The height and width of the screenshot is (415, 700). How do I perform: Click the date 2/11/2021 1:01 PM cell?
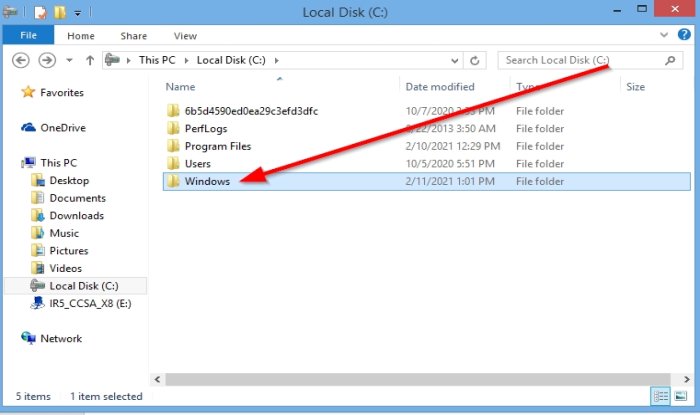(x=450, y=181)
